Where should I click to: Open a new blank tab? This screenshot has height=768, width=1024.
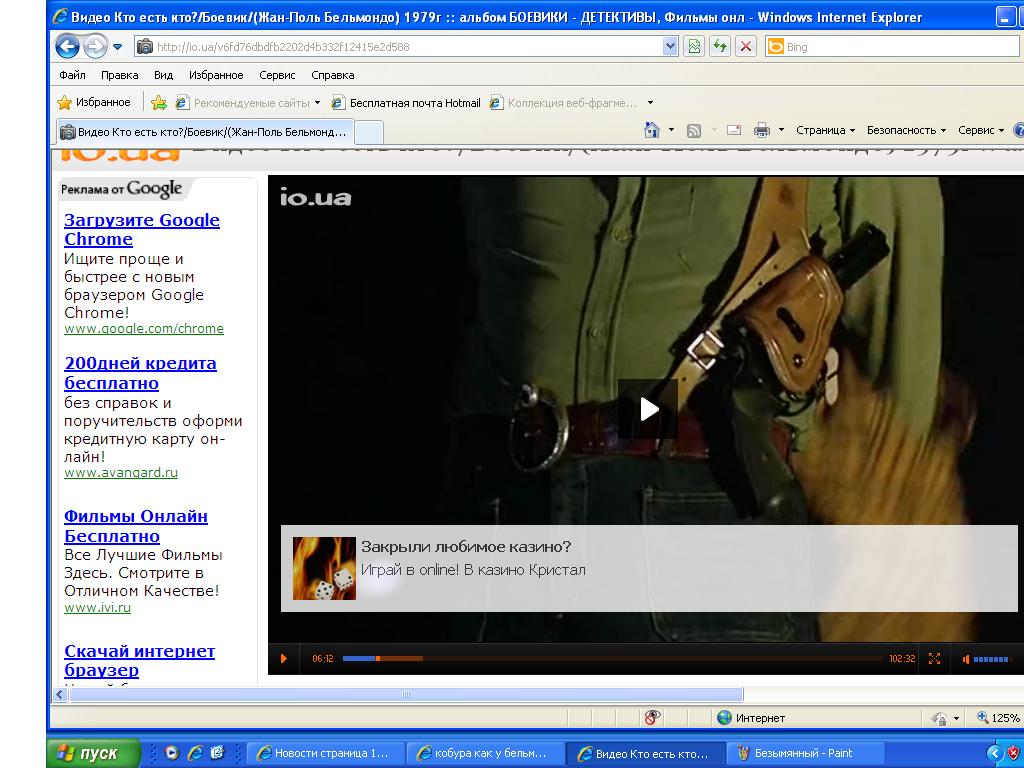coord(368,133)
